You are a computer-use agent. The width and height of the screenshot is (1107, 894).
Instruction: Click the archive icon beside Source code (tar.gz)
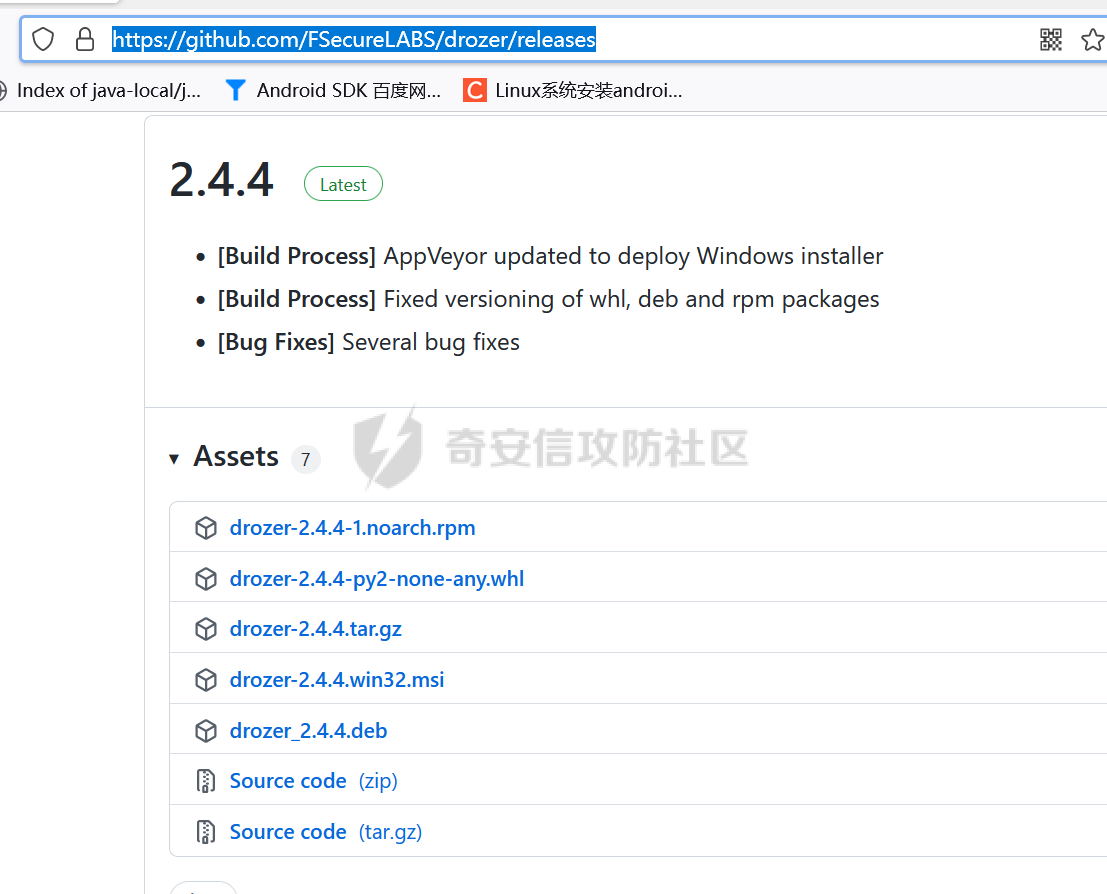click(205, 832)
